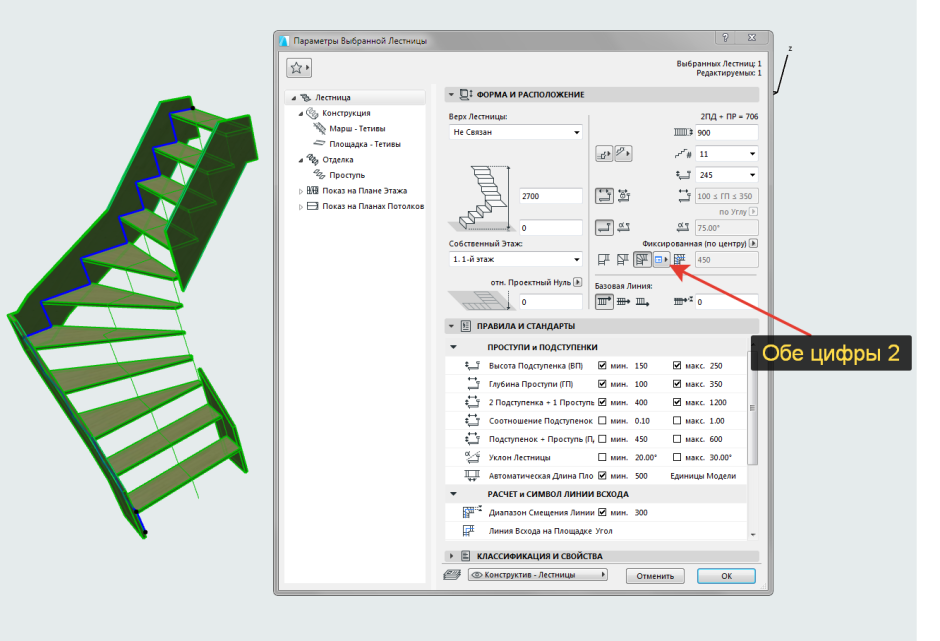This screenshot has height=641, width=940.
Task: Collapse the ПРОСТУПИ и ПОДСТУПЕНКИ group
Action: (453, 347)
